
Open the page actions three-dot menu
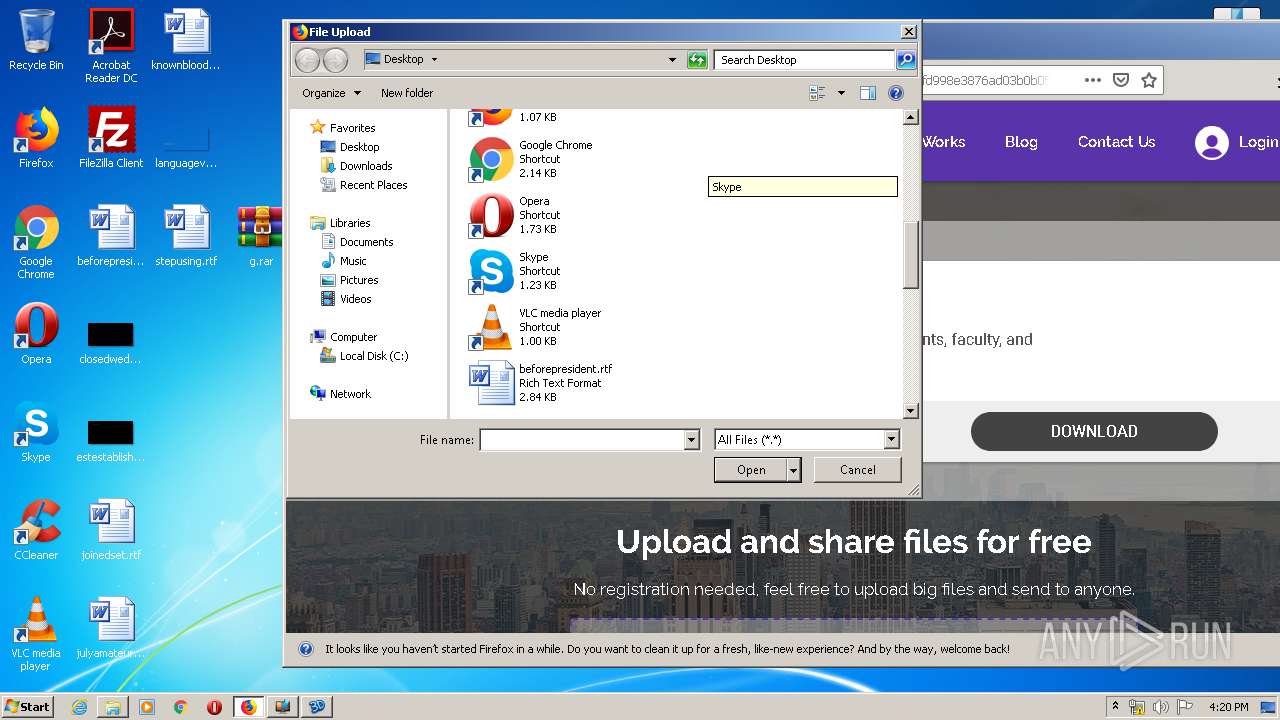pos(1093,80)
